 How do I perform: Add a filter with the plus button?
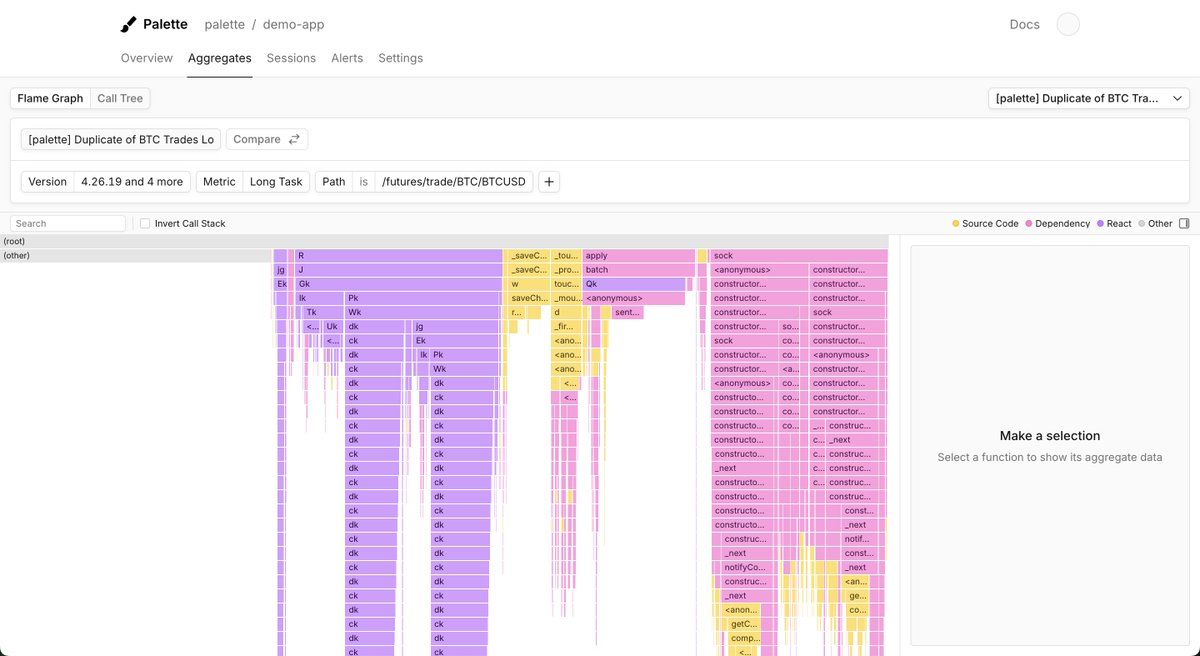[x=549, y=182]
